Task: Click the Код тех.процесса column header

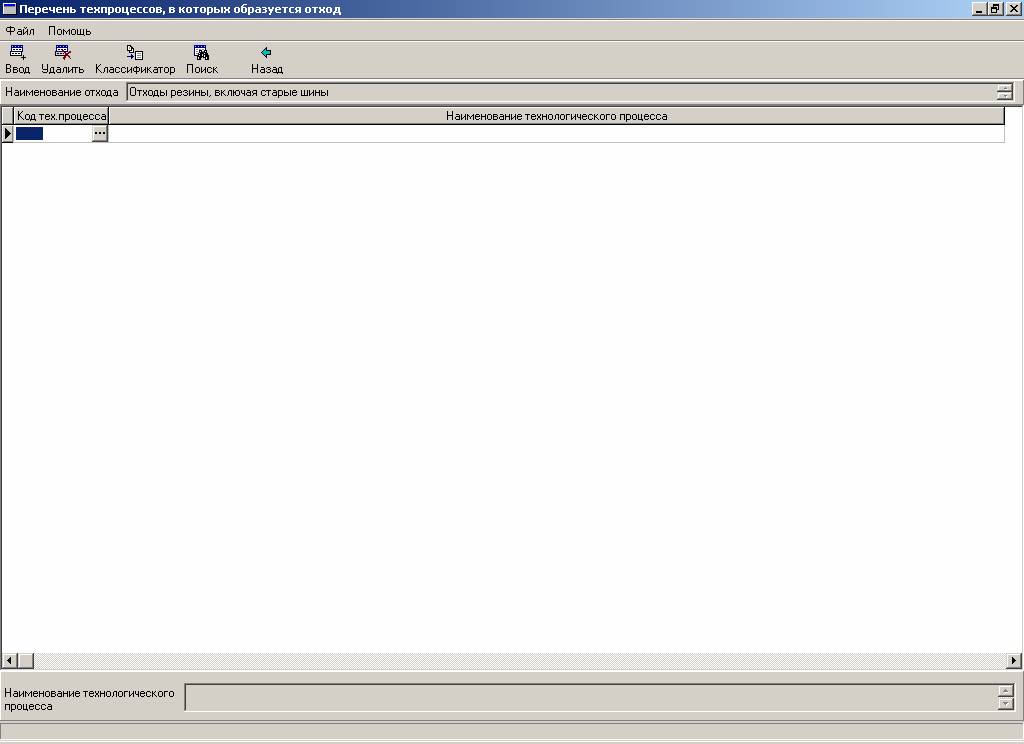Action: coord(61,116)
